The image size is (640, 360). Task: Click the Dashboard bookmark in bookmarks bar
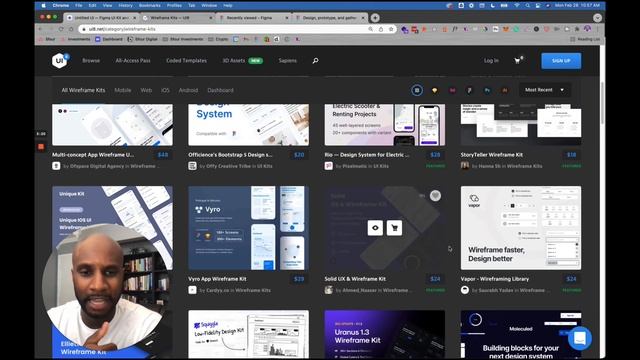(109, 39)
